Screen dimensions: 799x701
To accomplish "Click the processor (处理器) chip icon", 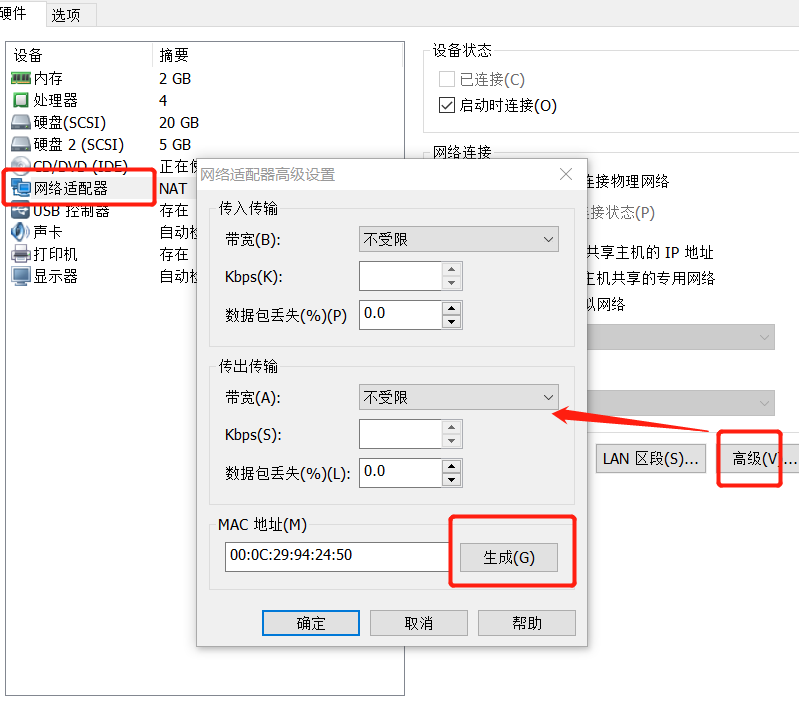I will (21, 100).
